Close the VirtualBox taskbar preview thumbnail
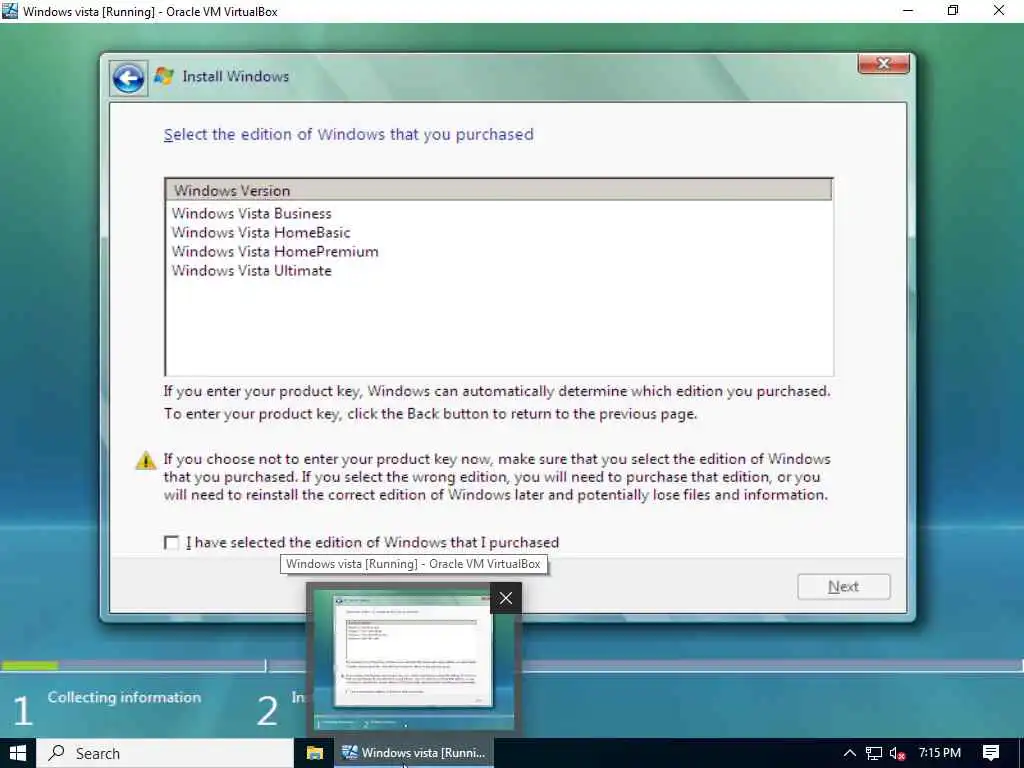1024x768 pixels. tap(505, 598)
